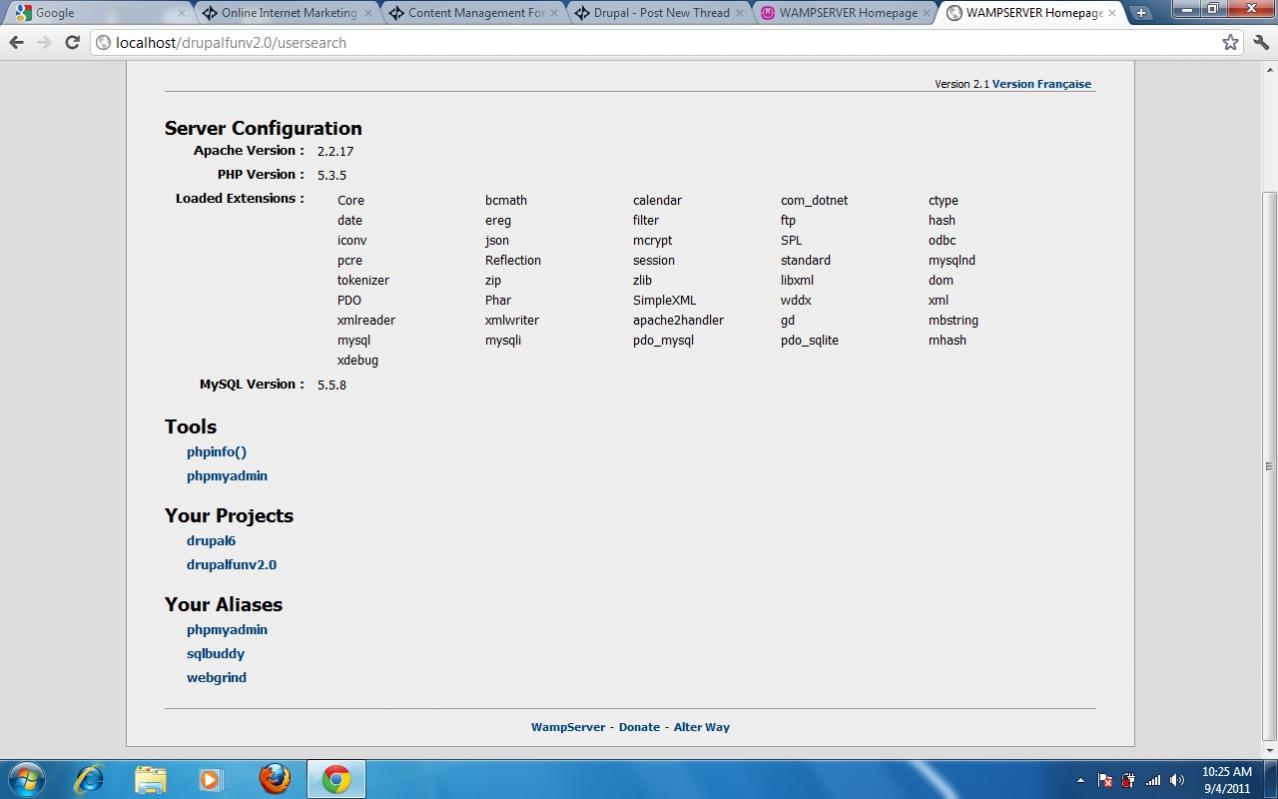Click the 'xdebug' extension name
The height and width of the screenshot is (799, 1278).
358,360
